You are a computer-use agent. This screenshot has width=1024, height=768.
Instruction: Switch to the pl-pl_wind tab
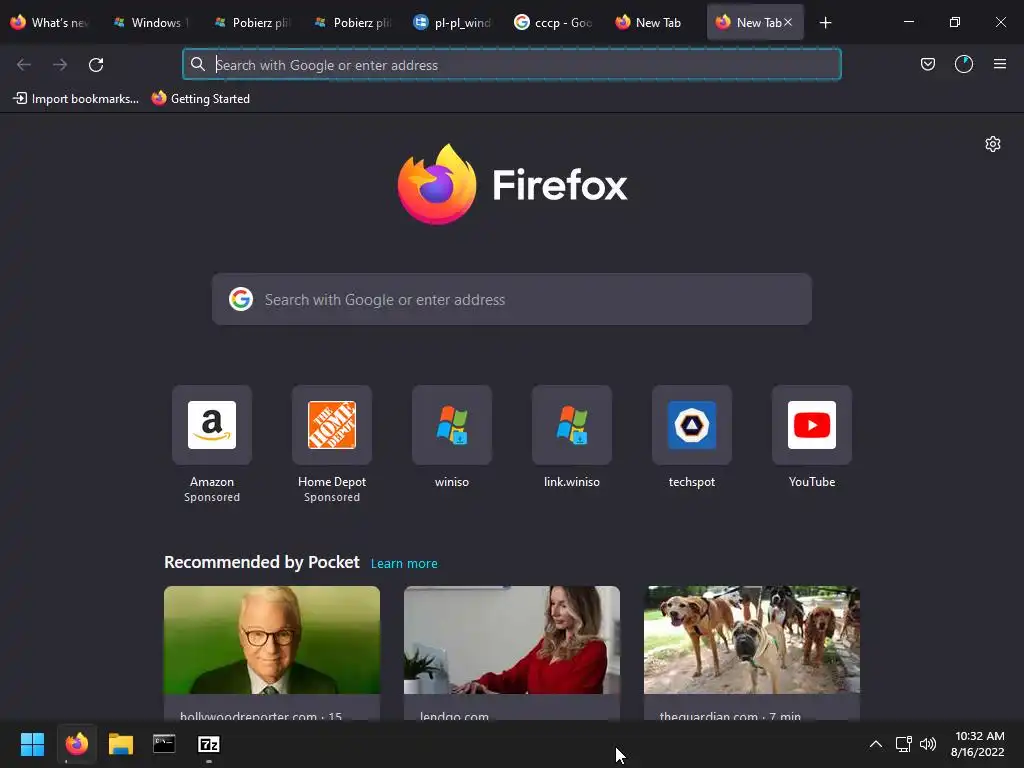[x=453, y=23]
